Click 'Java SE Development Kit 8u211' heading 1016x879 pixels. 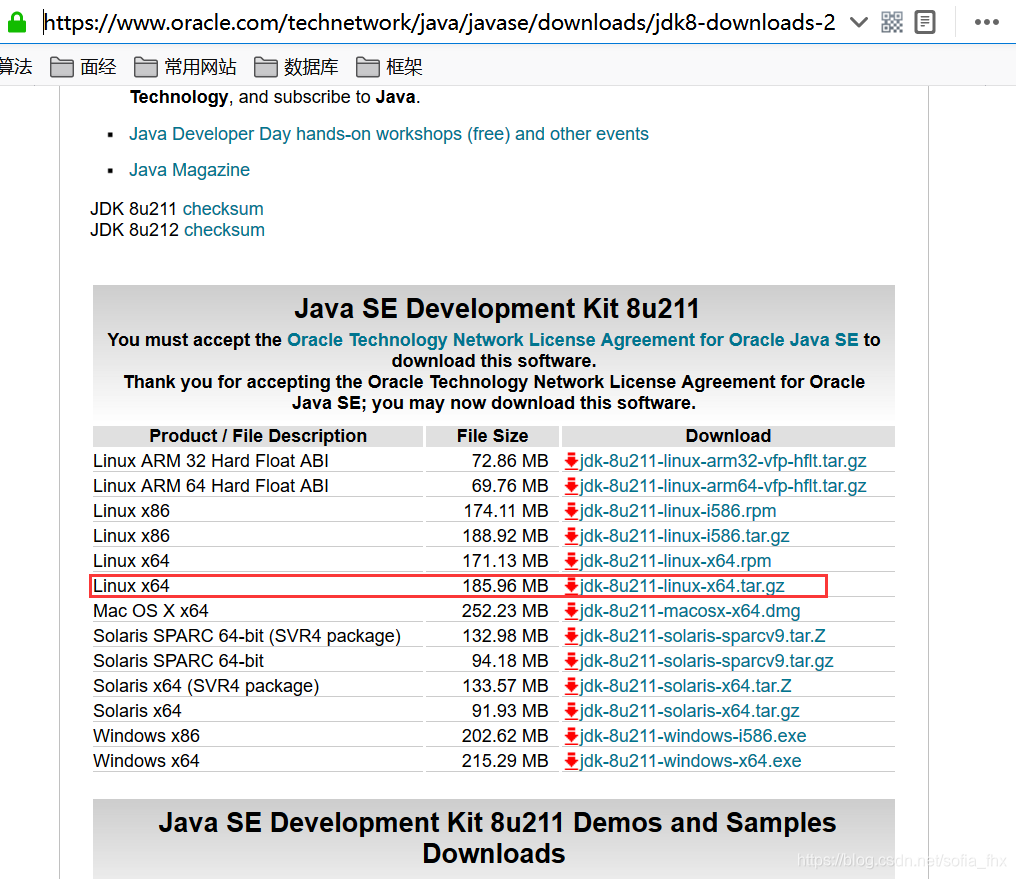coord(496,308)
